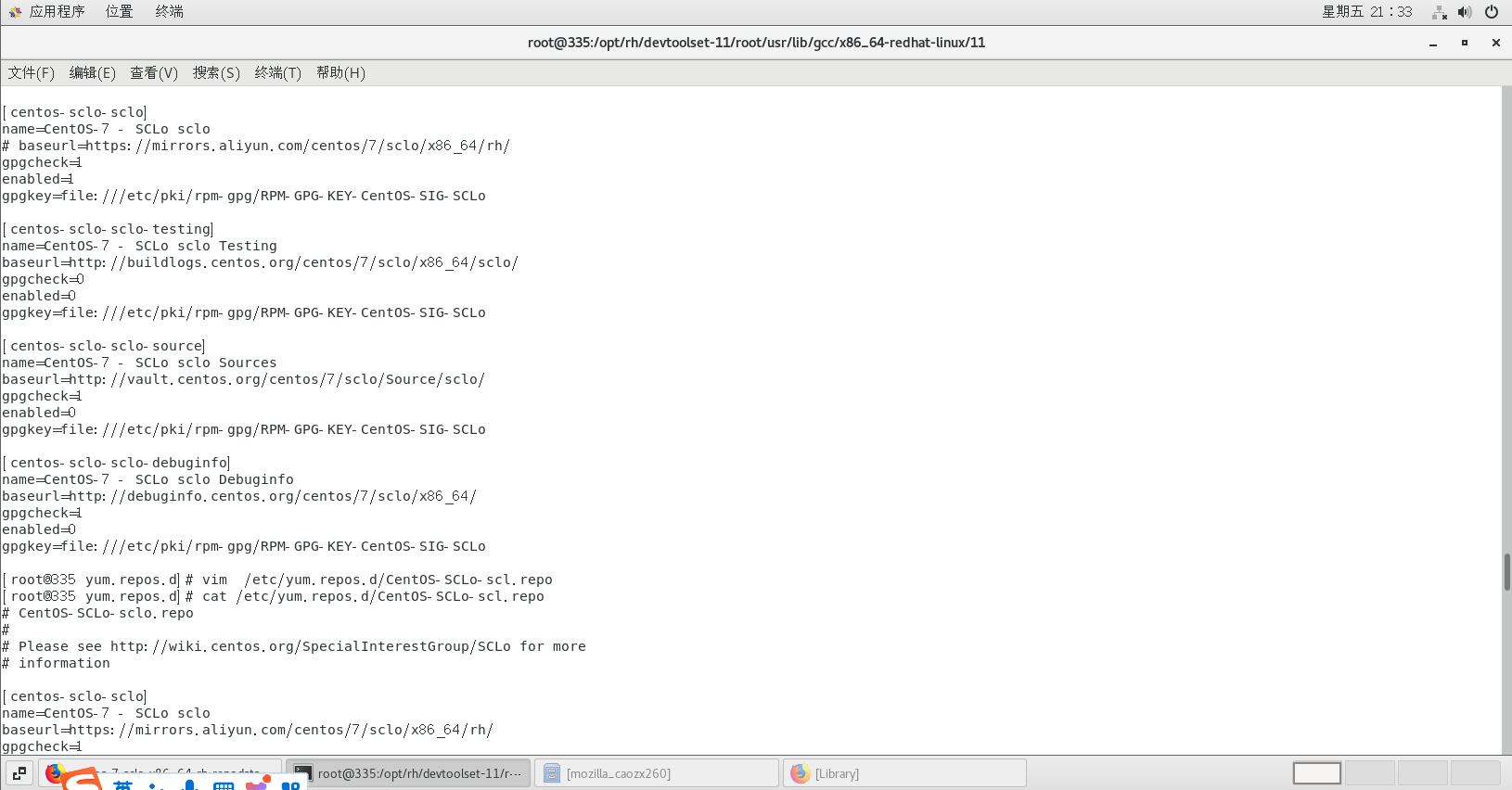Viewport: 1512px width, 790px height.
Task: Open the 编辑(E) menu
Action: pos(93,73)
